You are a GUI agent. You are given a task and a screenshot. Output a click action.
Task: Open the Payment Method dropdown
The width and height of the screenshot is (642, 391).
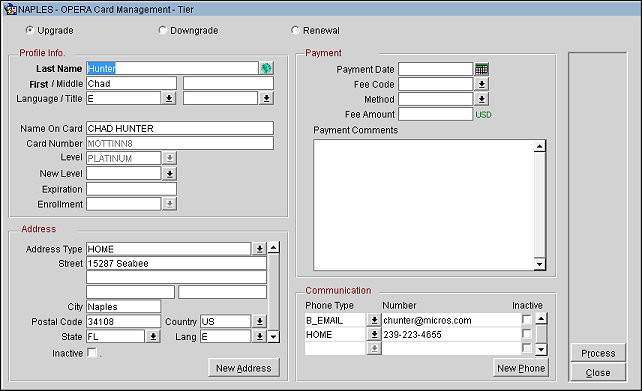tap(482, 99)
